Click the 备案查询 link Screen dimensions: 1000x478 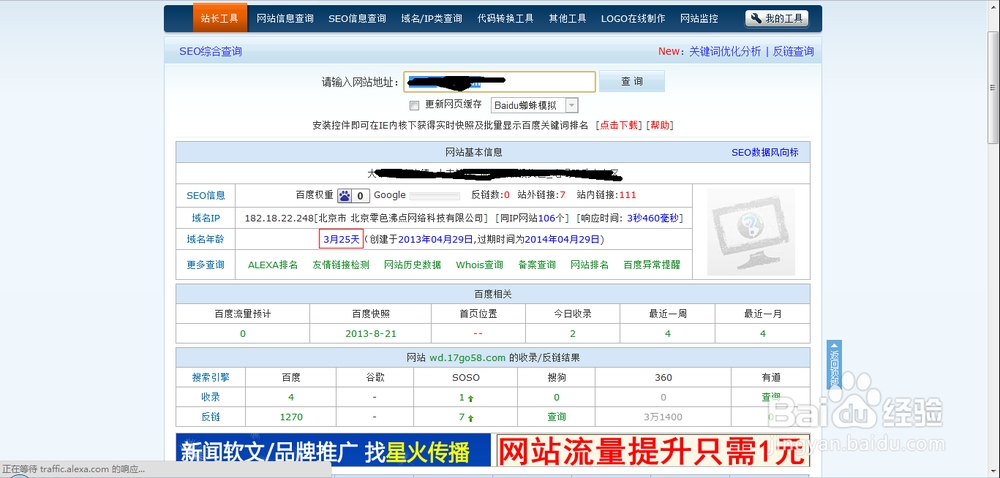pos(537,264)
